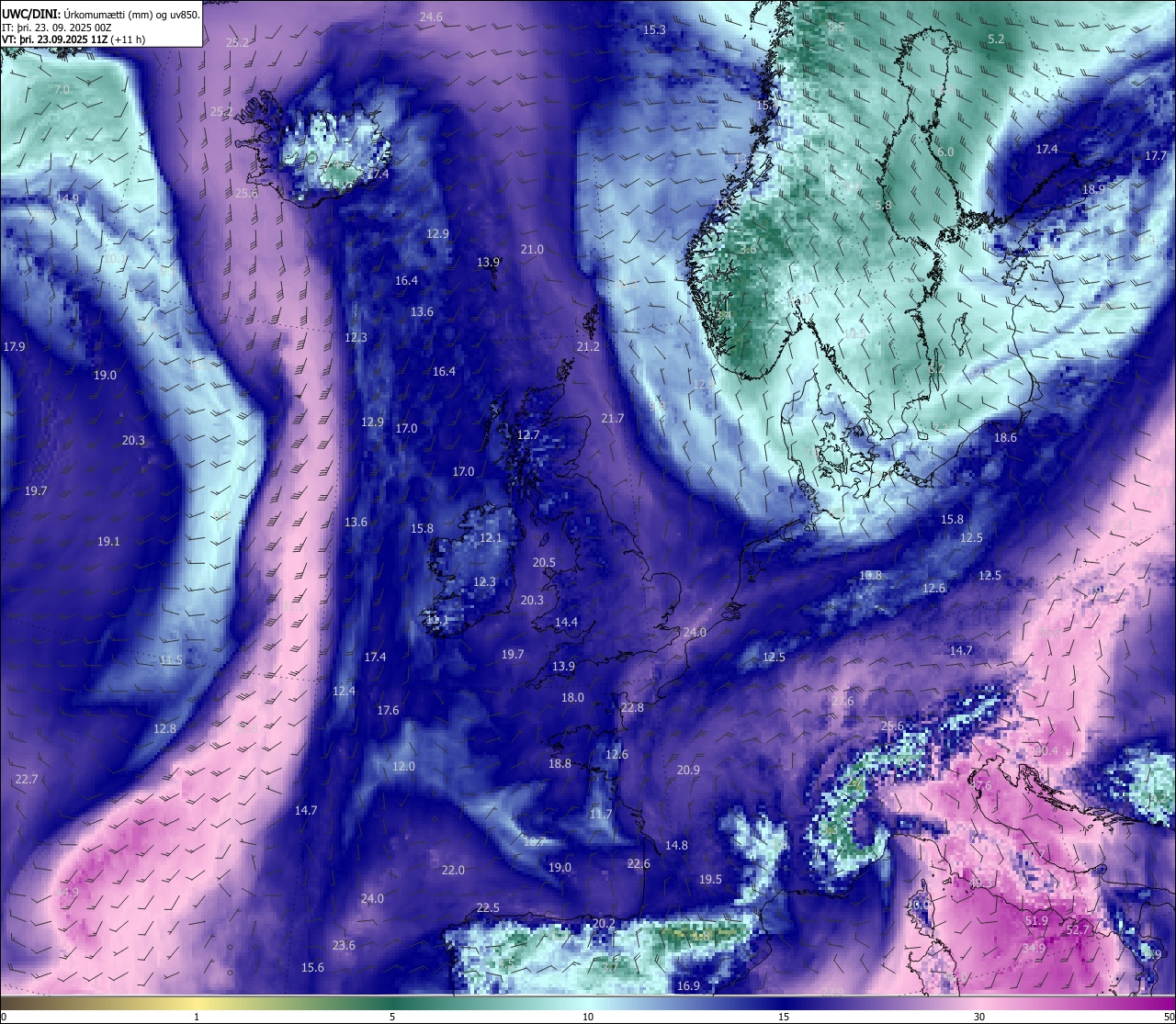This screenshot has height=1024, width=1176.
Task: Click the color scale tick label 1
Action: click(x=197, y=1017)
